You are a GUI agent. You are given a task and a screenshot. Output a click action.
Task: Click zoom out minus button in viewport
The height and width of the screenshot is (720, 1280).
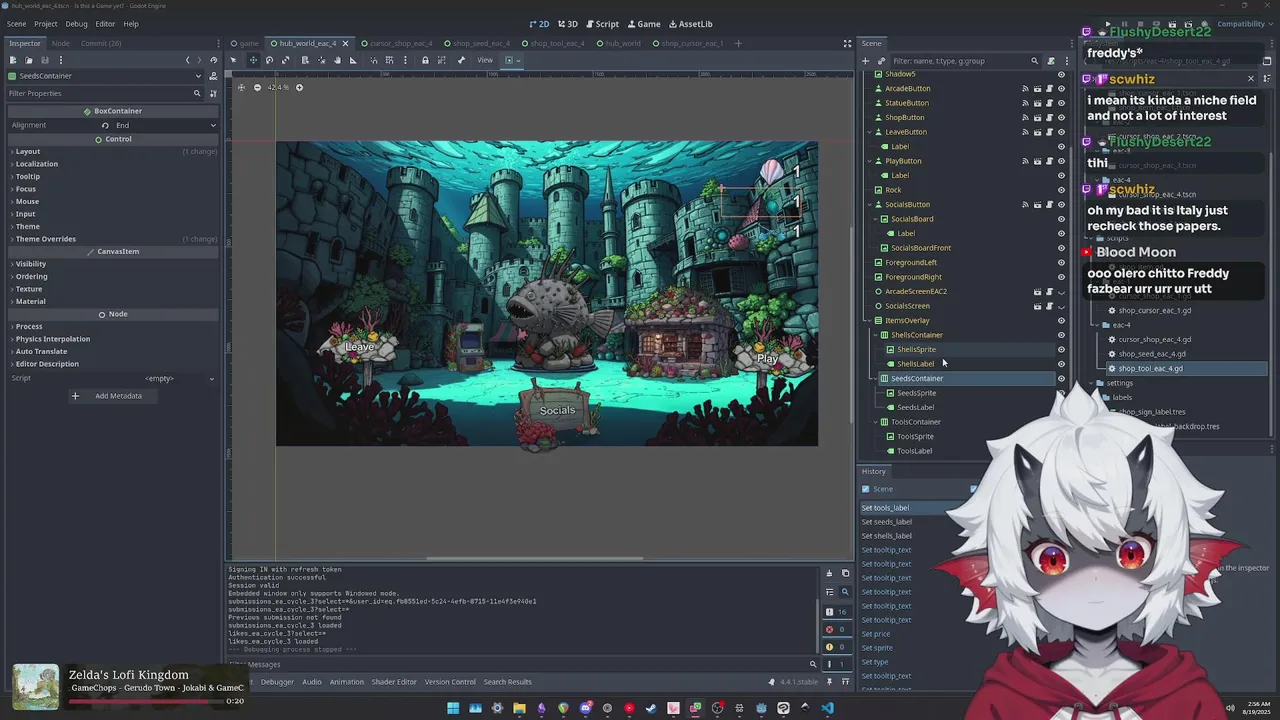(257, 87)
